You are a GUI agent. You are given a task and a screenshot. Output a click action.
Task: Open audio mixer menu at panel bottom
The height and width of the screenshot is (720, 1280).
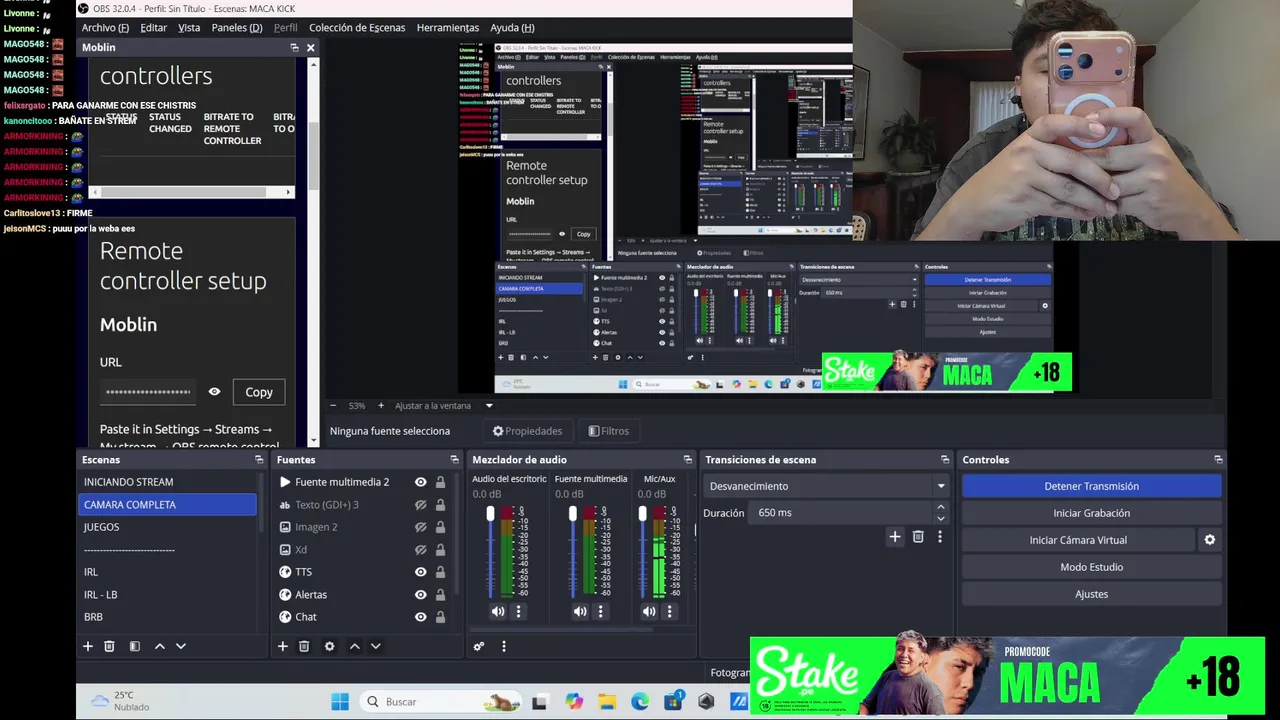(504, 646)
